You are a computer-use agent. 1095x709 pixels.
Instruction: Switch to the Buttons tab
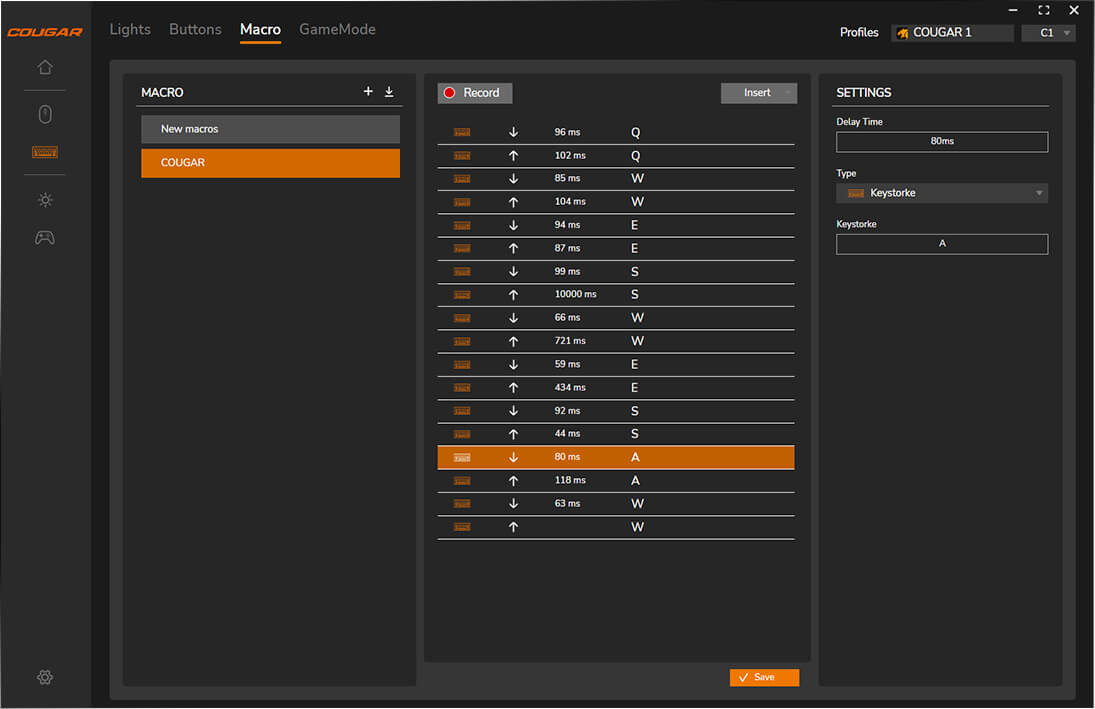(195, 30)
